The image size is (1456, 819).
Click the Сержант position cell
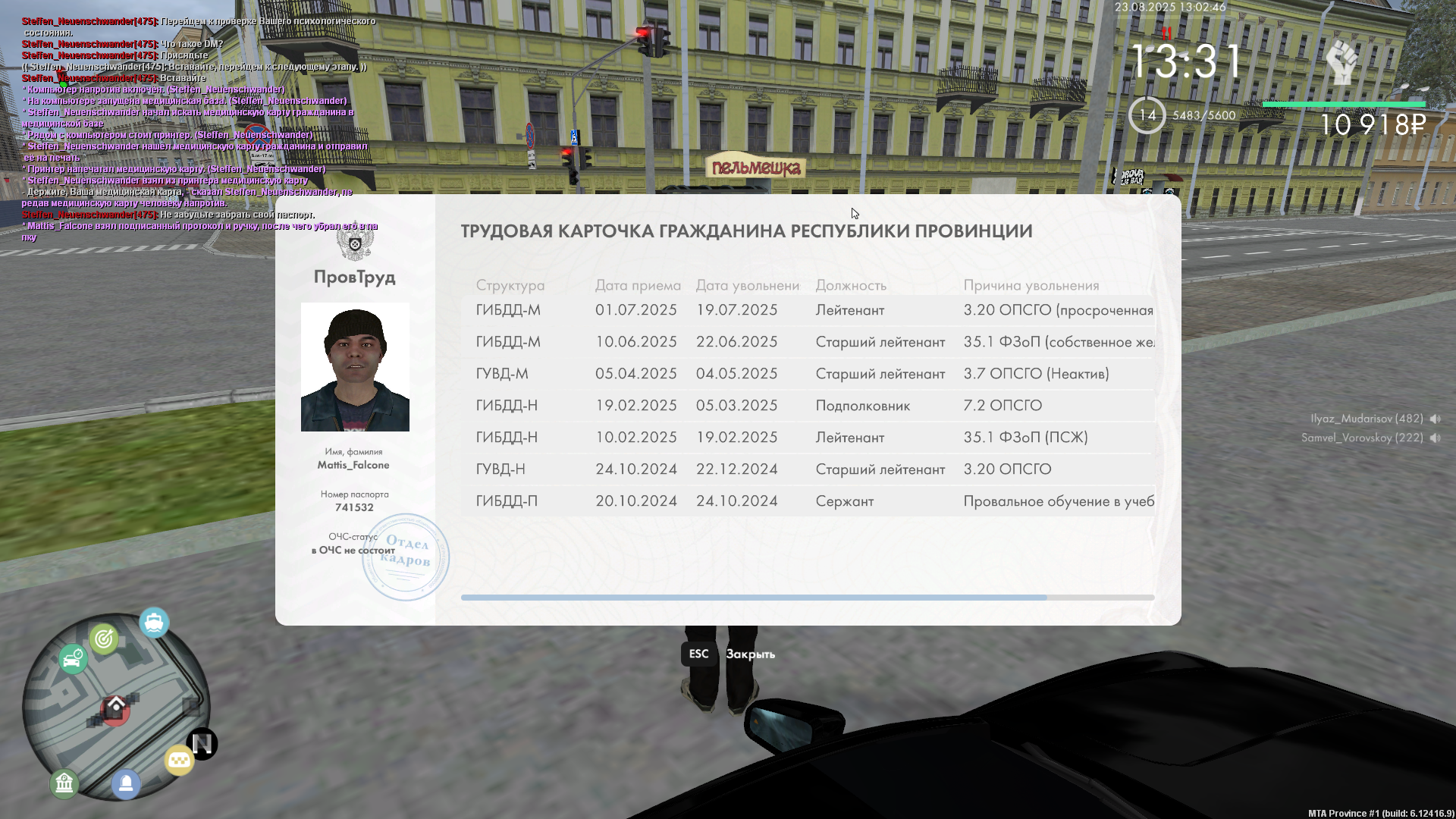845,501
